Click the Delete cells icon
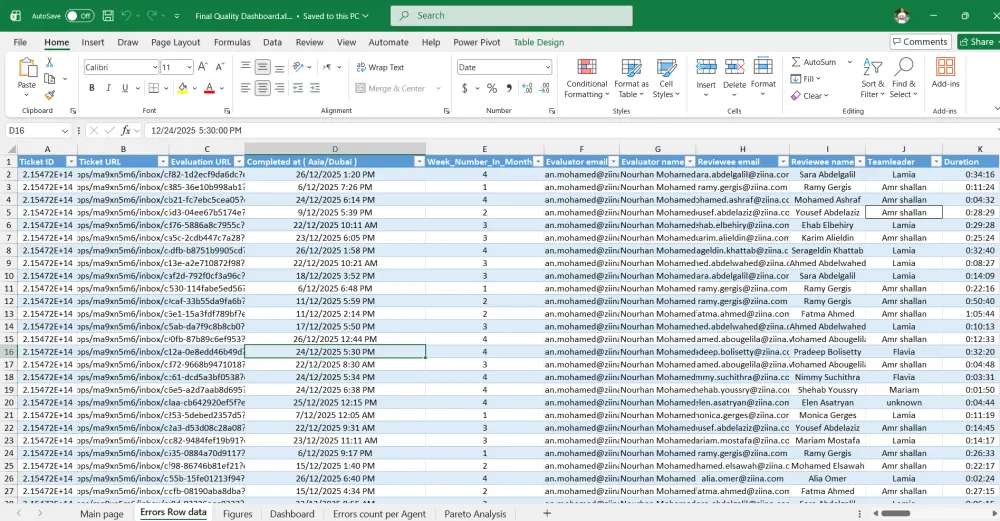The height and width of the screenshot is (521, 1000). pos(734,67)
